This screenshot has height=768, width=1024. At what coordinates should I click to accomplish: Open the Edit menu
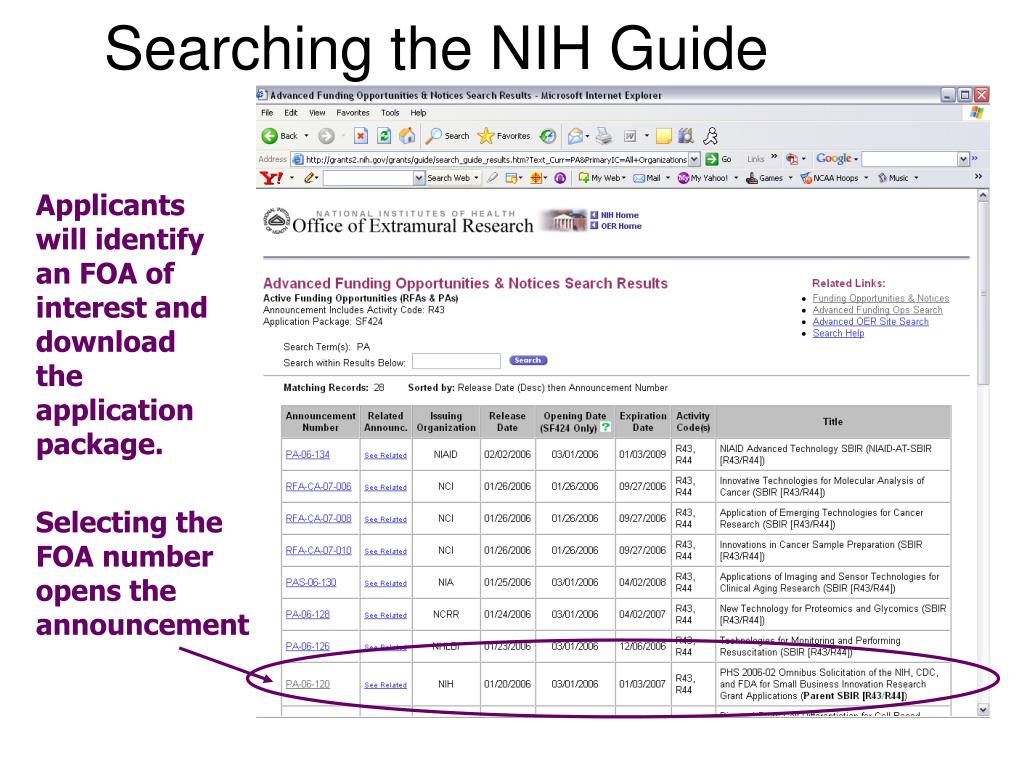291,112
